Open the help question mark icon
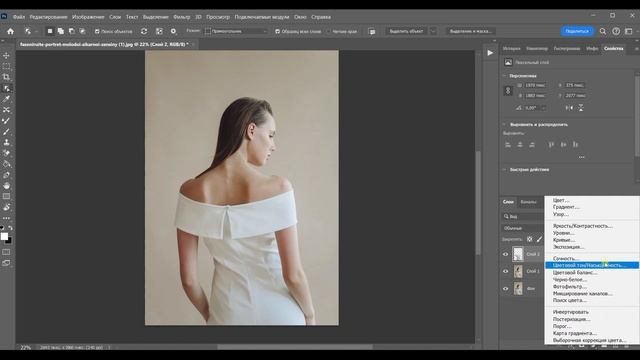The image size is (640, 360). click(616, 31)
